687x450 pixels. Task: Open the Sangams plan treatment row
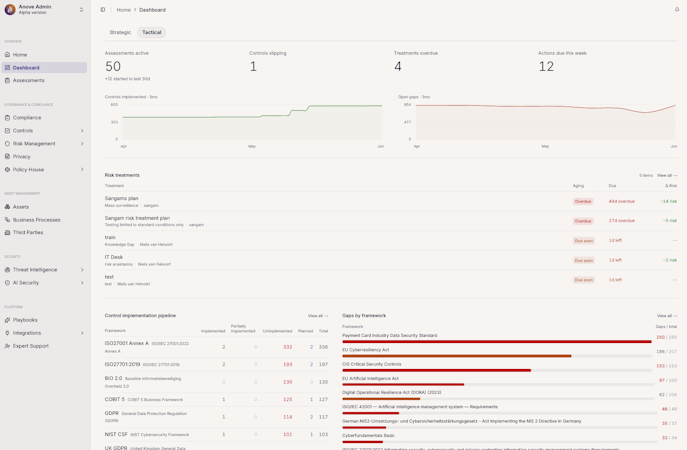click(x=391, y=202)
